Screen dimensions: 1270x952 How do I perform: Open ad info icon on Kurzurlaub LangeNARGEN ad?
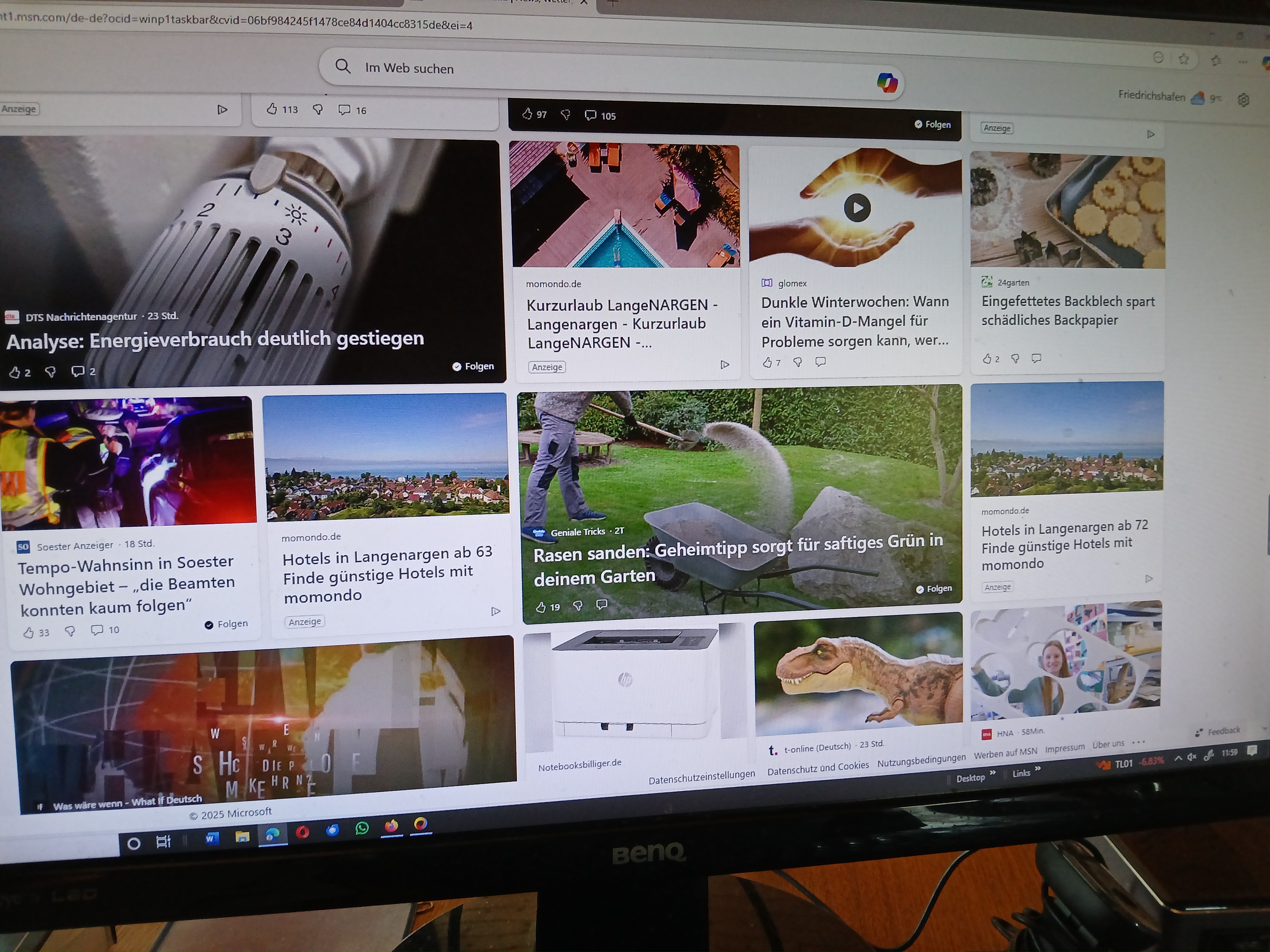[x=725, y=364]
